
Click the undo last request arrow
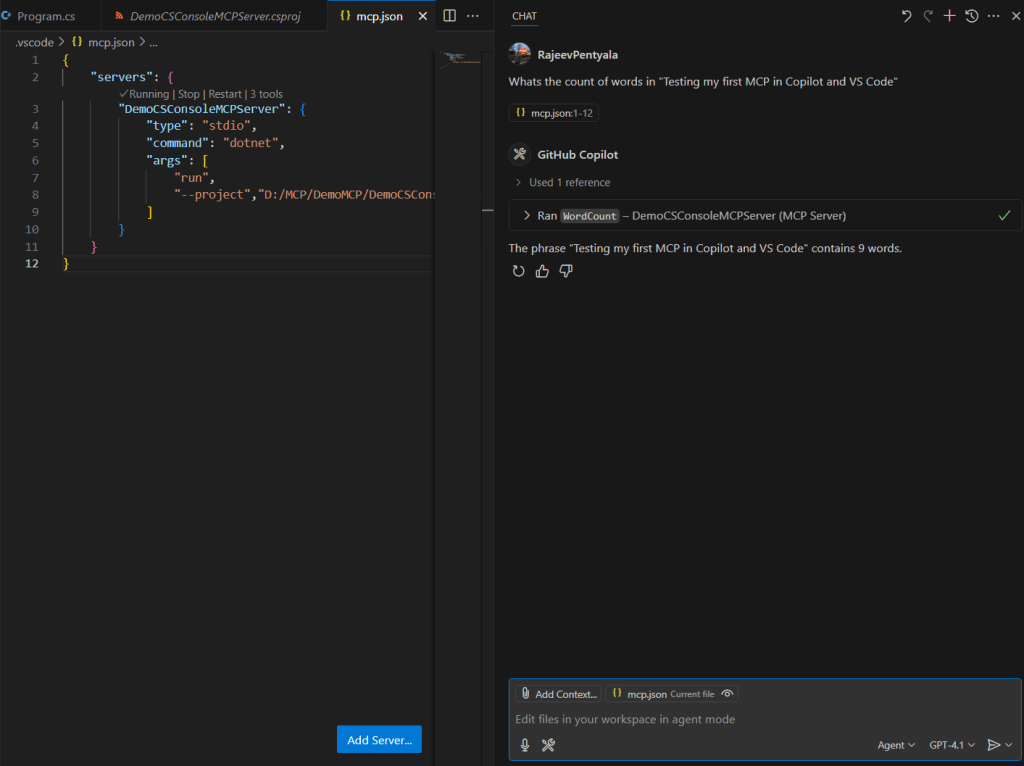[x=906, y=16]
